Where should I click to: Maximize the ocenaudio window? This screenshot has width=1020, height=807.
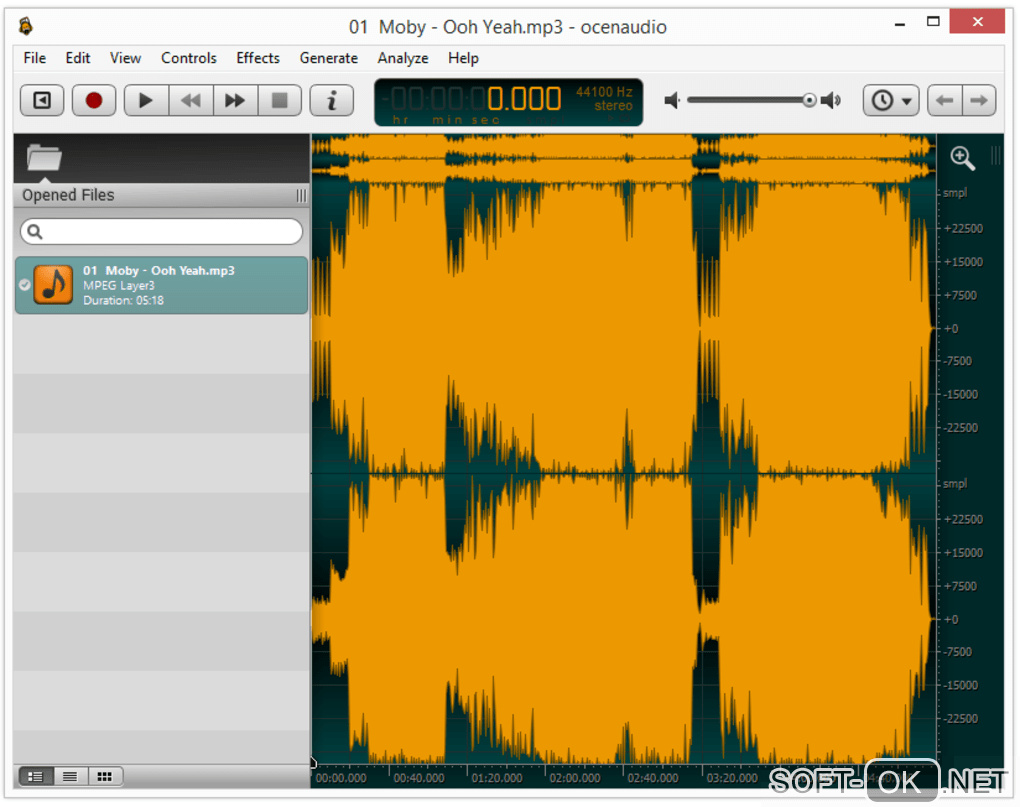[x=933, y=21]
